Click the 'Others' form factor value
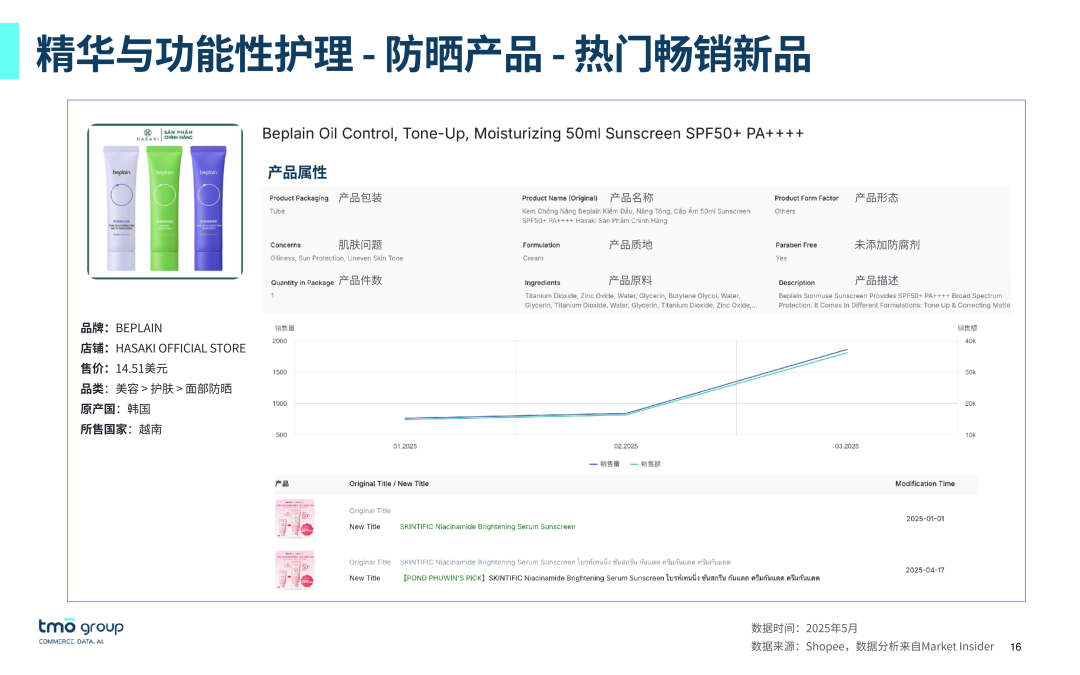The width and height of the screenshot is (1080, 675). click(785, 211)
